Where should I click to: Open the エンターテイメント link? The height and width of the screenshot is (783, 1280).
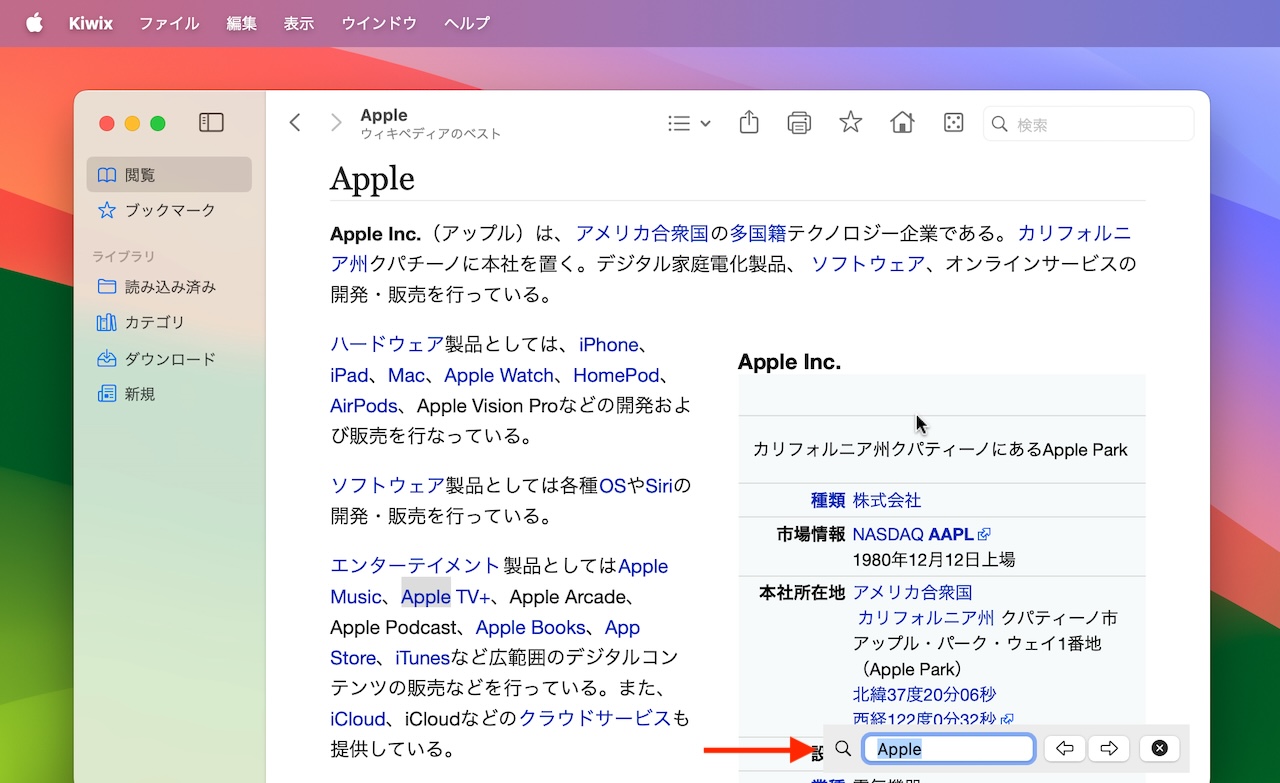point(415,566)
